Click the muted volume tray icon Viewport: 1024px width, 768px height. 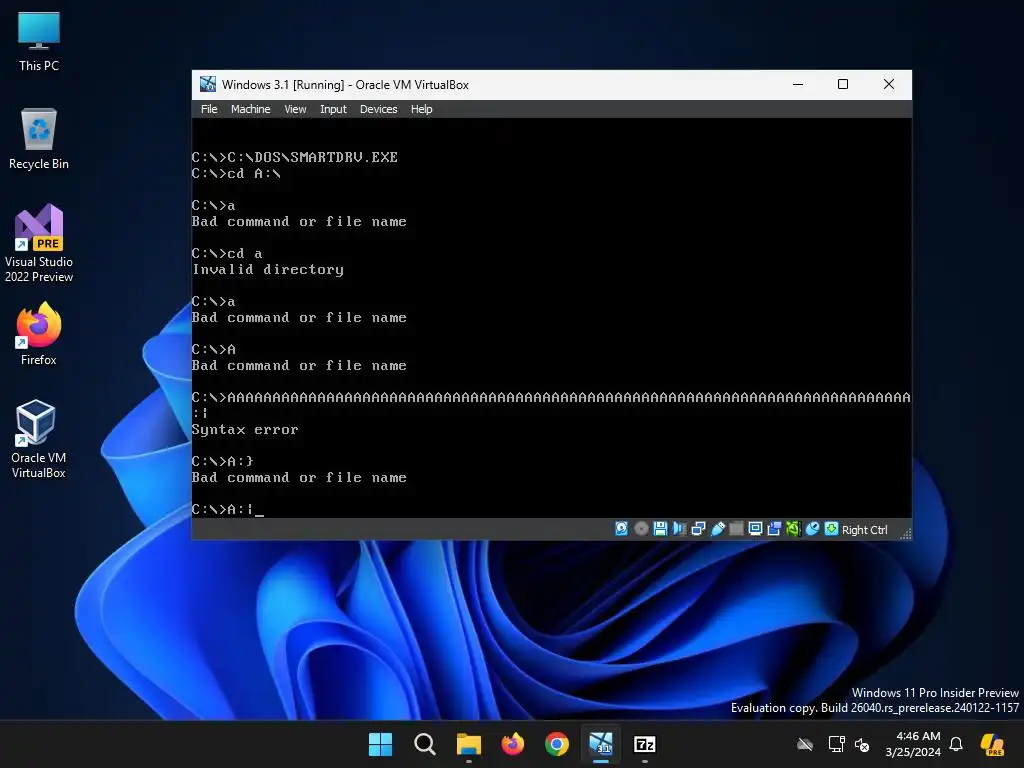(862, 744)
